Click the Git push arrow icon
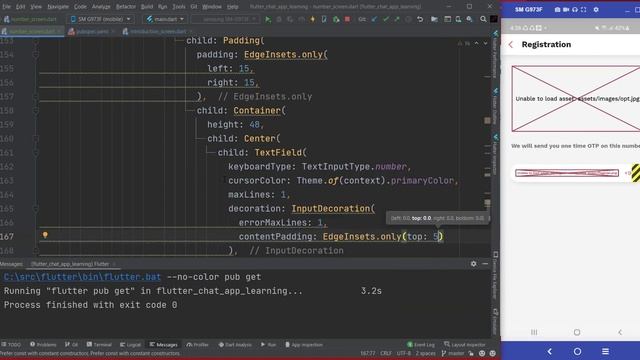Image resolution: width=640 pixels, height=360 pixels. click(x=397, y=19)
